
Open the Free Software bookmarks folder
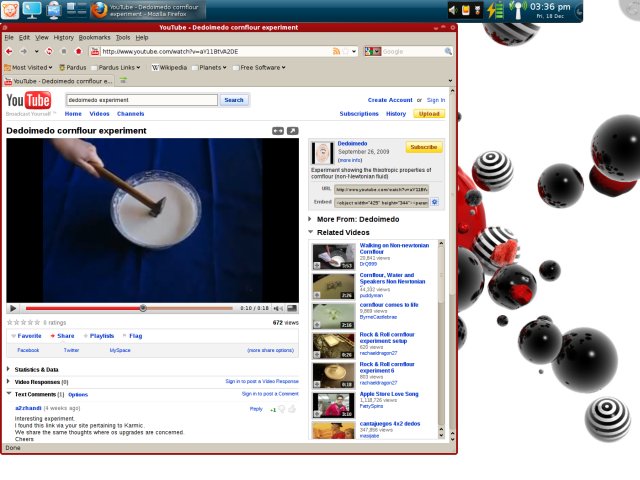click(x=259, y=68)
